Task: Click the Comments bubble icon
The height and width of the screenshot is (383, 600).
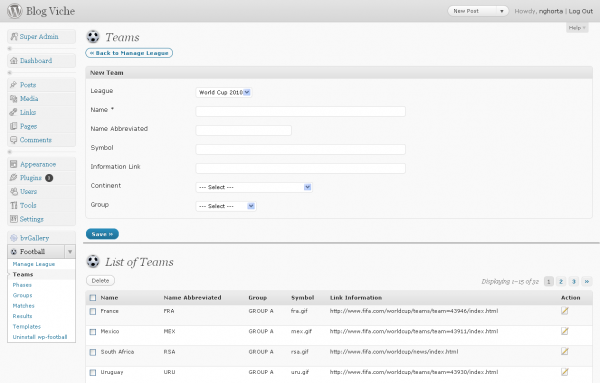Action: tap(14, 140)
